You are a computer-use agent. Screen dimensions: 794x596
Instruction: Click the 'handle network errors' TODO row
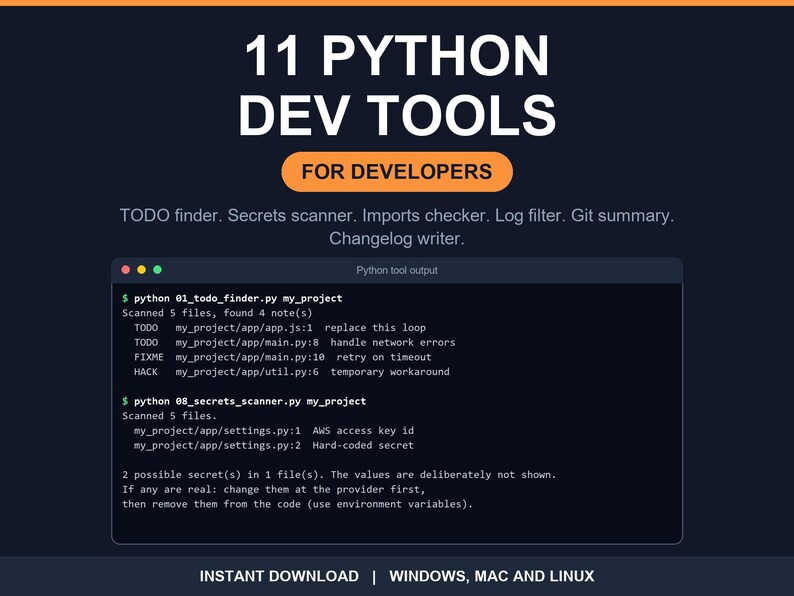pos(294,342)
